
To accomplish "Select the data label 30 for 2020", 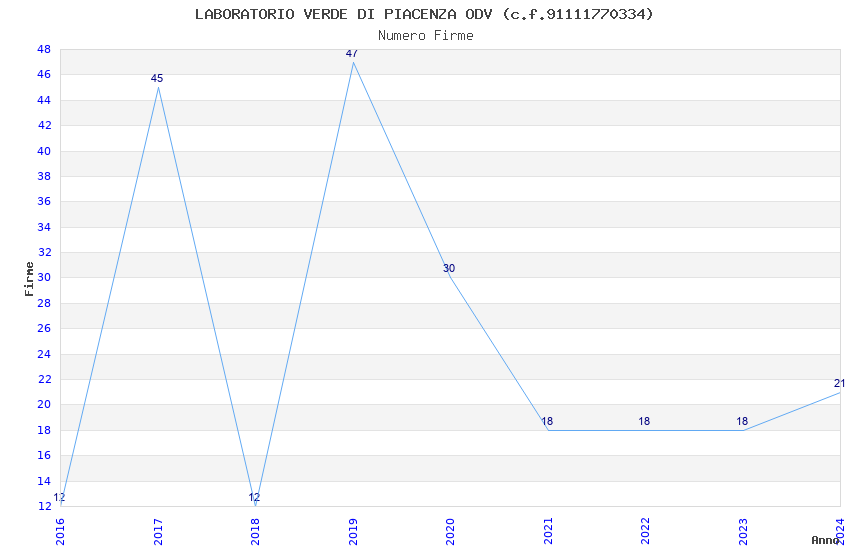I will [449, 268].
